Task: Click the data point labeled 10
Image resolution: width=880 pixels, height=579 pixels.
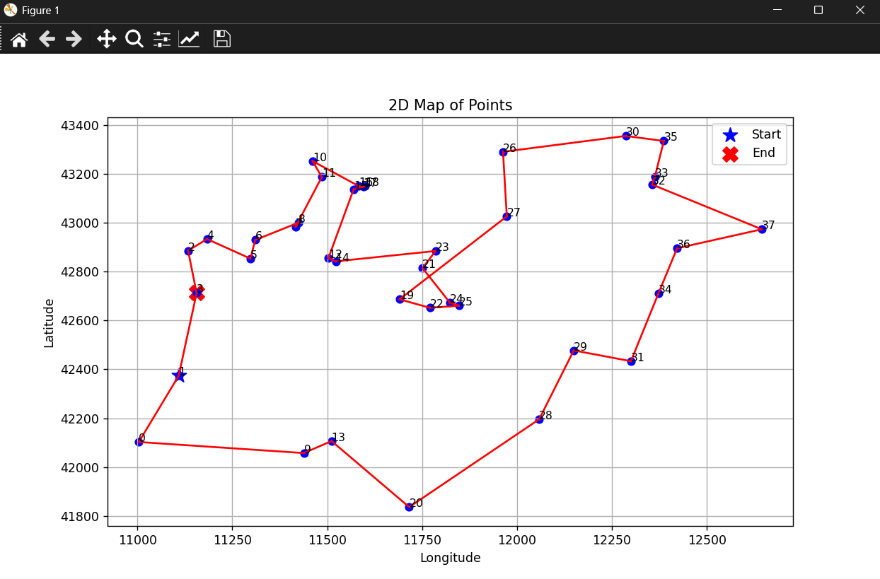Action: 313,162
